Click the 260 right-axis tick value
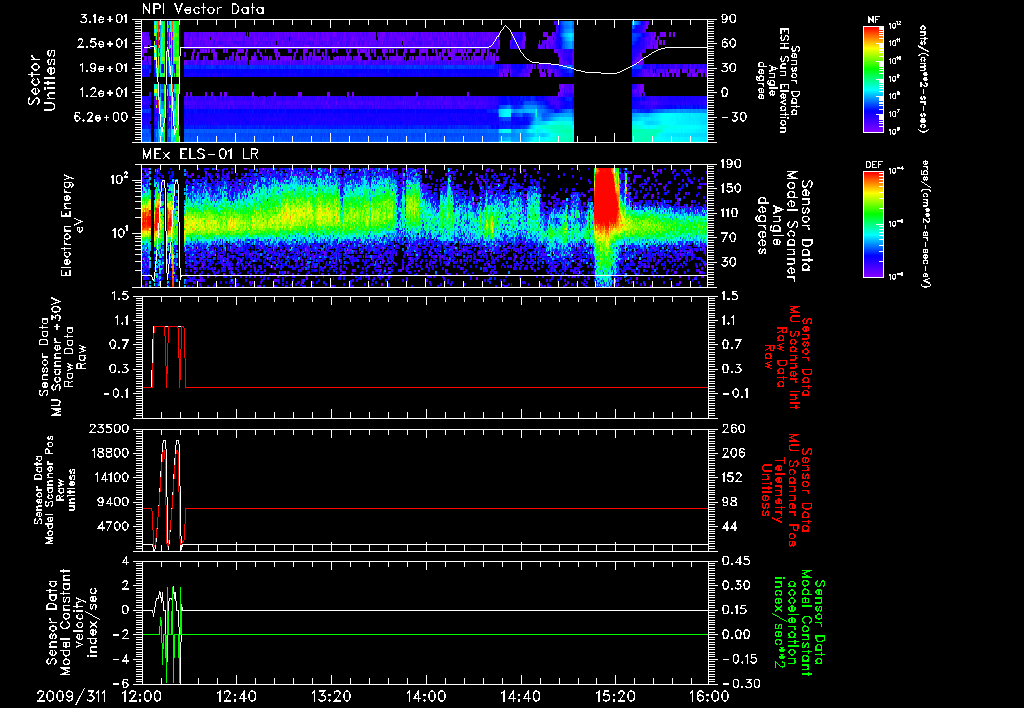This screenshot has height=708, width=1024. [731, 428]
